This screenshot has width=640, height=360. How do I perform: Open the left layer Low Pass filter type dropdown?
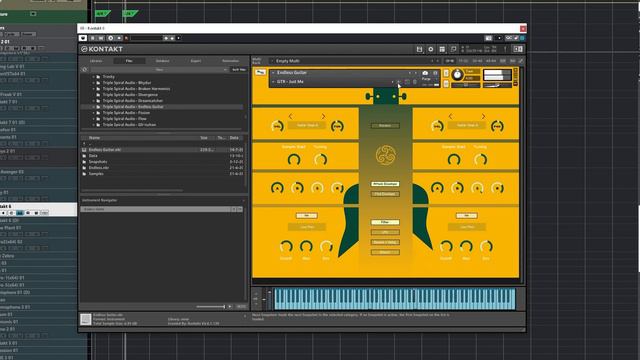(307, 227)
